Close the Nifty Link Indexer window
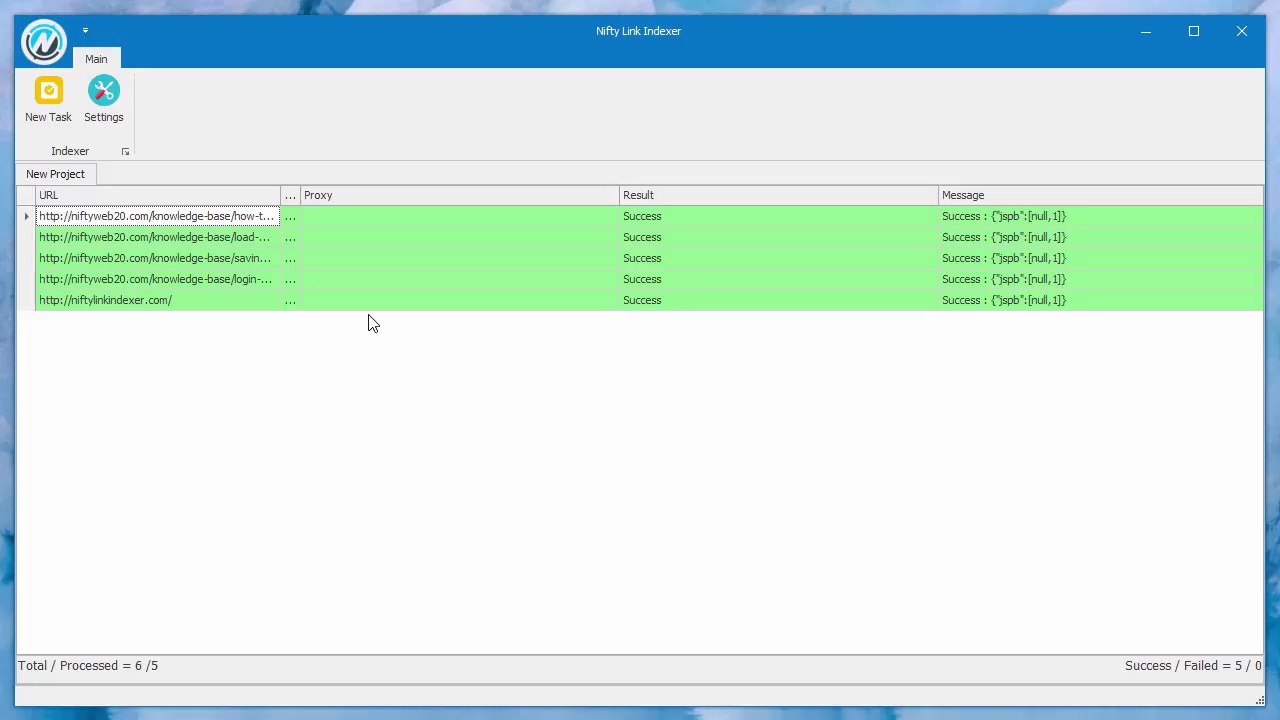The width and height of the screenshot is (1280, 720). tap(1242, 31)
